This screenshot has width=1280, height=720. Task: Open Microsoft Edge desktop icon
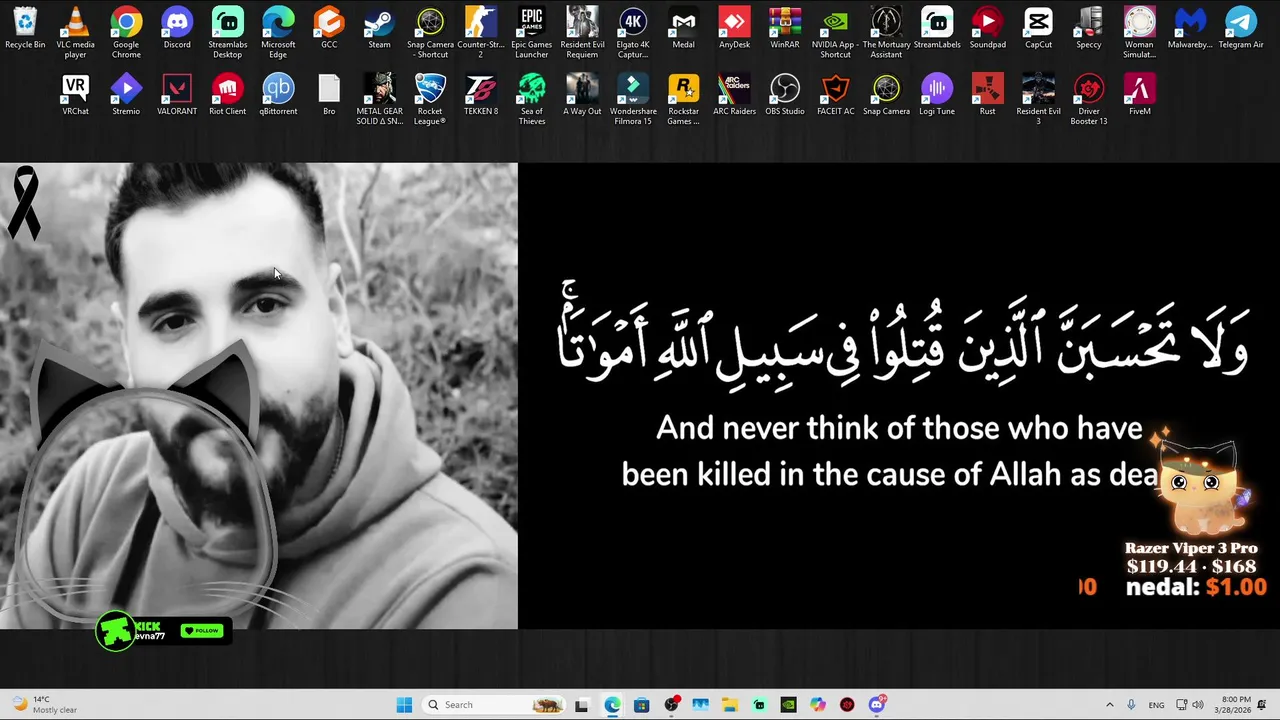[x=278, y=32]
